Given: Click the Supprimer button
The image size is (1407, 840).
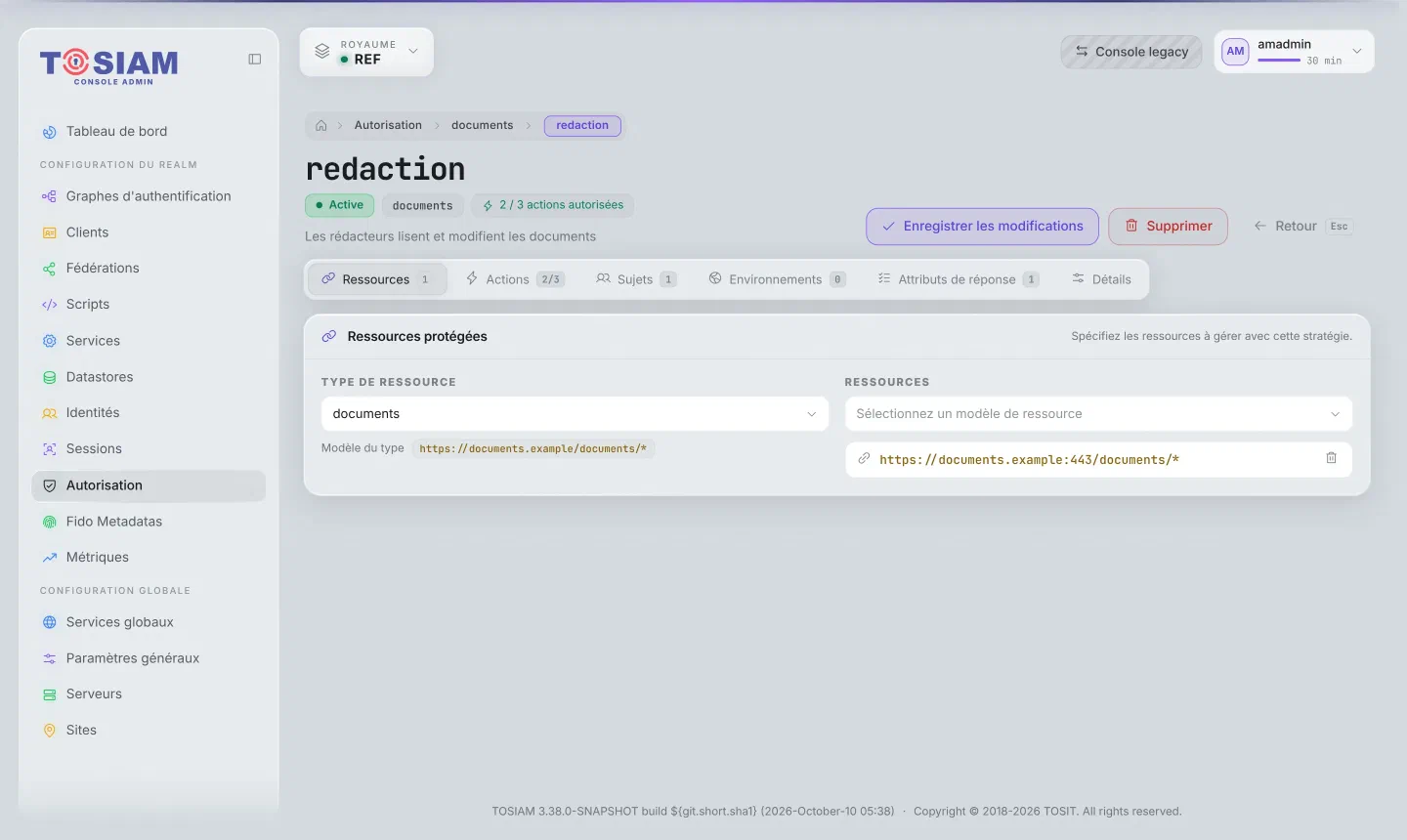Looking at the screenshot, I should coord(1168,227).
